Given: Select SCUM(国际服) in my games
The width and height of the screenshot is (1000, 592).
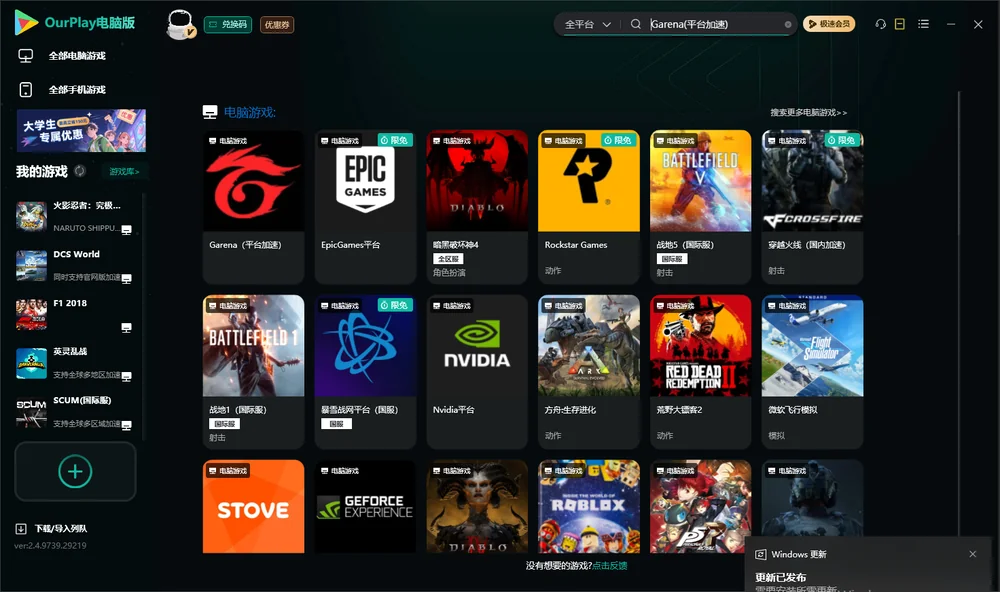Looking at the screenshot, I should [x=74, y=412].
